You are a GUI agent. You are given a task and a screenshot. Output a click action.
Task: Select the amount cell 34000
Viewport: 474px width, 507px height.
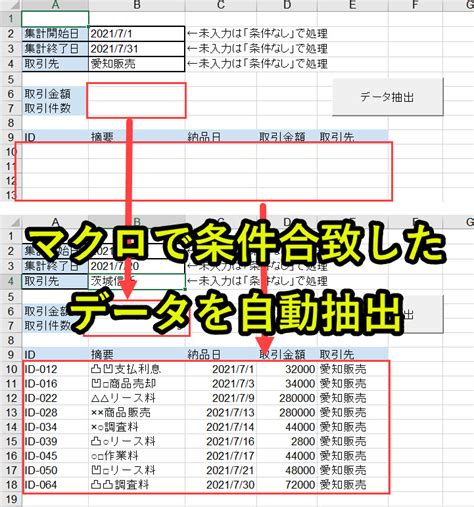tap(287, 384)
